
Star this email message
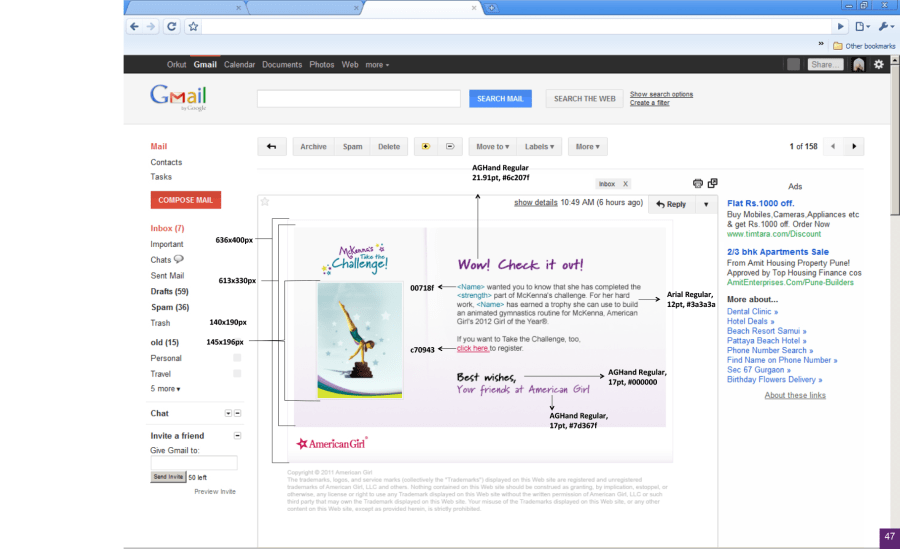pos(265,202)
